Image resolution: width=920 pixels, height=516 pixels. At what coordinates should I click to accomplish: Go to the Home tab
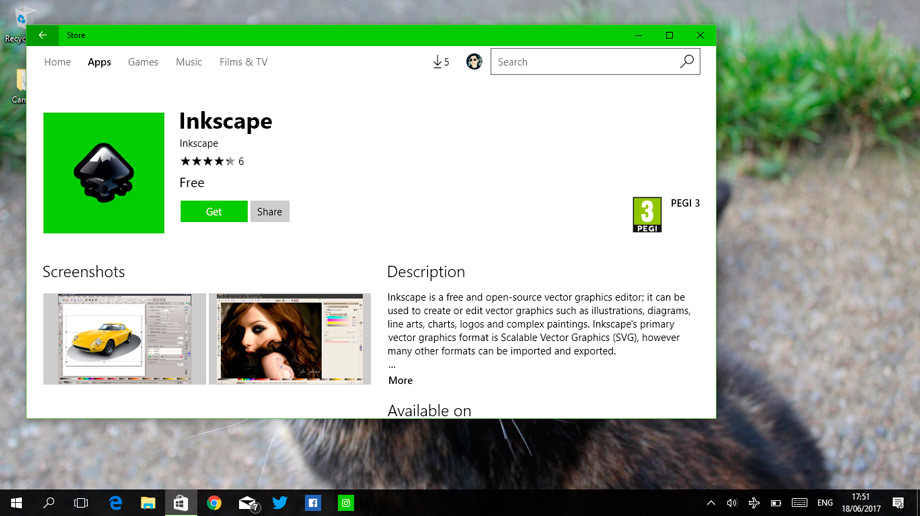click(58, 62)
